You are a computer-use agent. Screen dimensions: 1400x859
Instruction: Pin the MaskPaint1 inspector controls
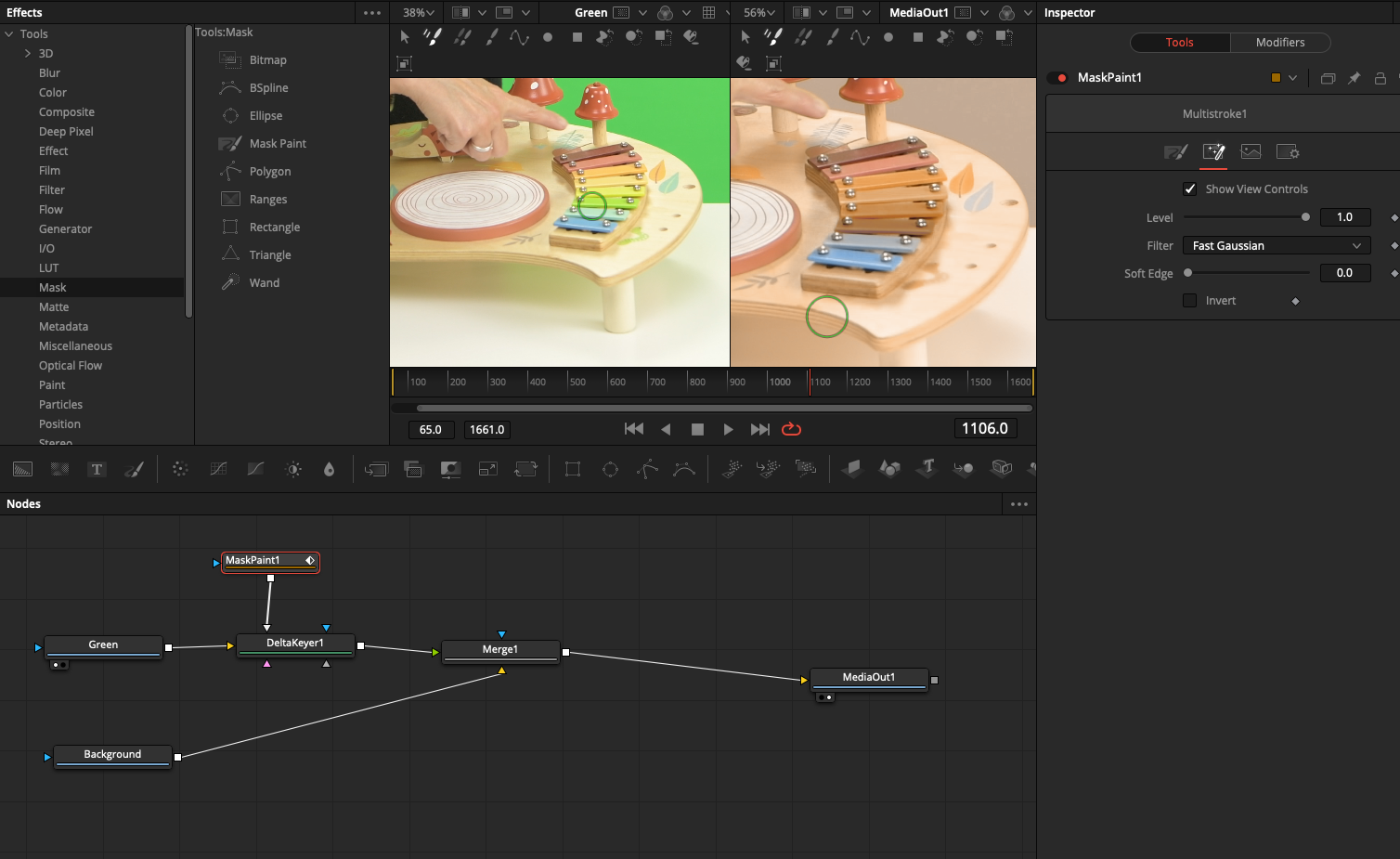click(1354, 78)
